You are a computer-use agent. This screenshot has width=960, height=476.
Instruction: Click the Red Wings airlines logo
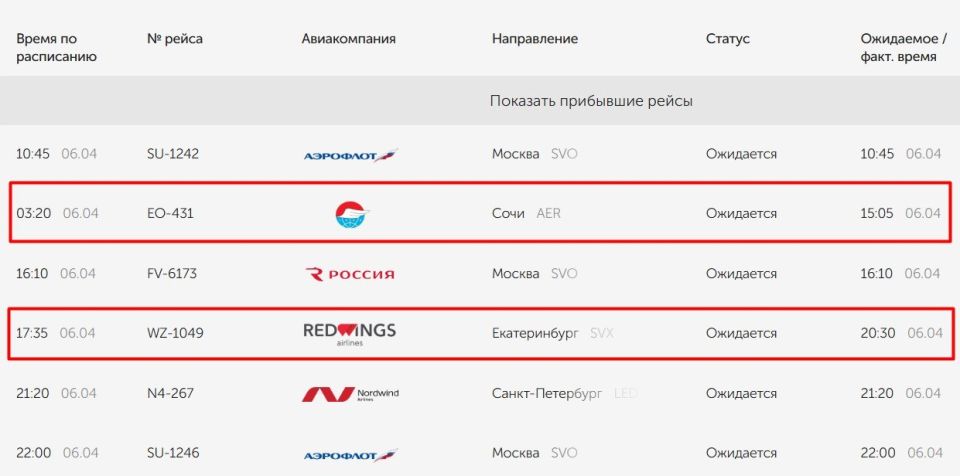tap(349, 332)
